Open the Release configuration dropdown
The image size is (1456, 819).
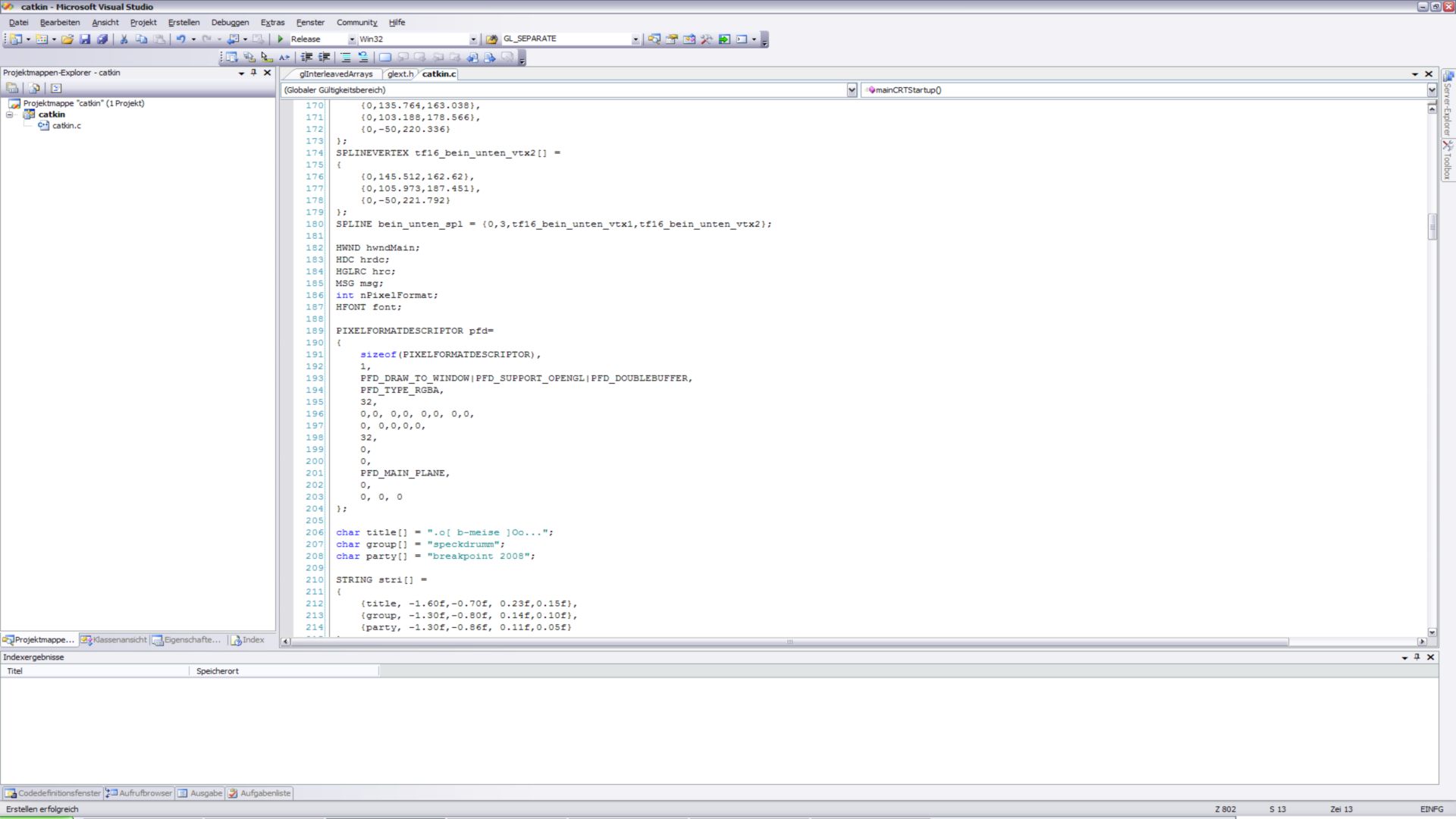351,39
